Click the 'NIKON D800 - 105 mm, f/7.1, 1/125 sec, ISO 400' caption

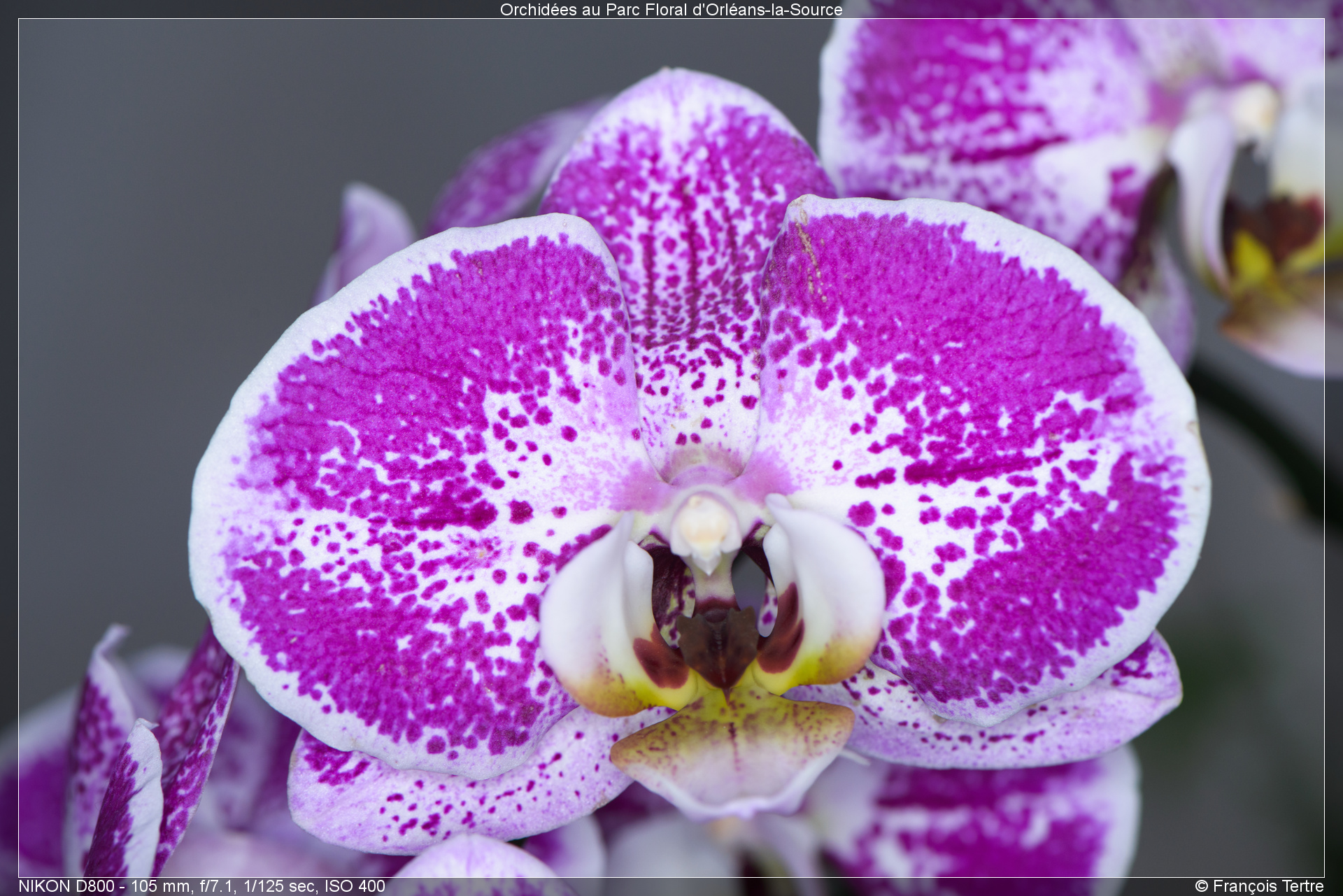(201, 886)
